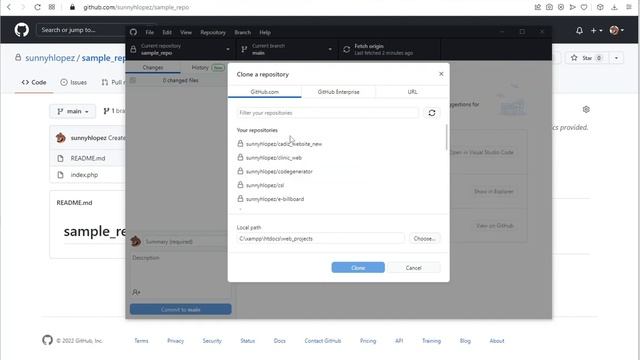Open the Contact GitHub footer link
640x360 pixels.
[322, 340]
